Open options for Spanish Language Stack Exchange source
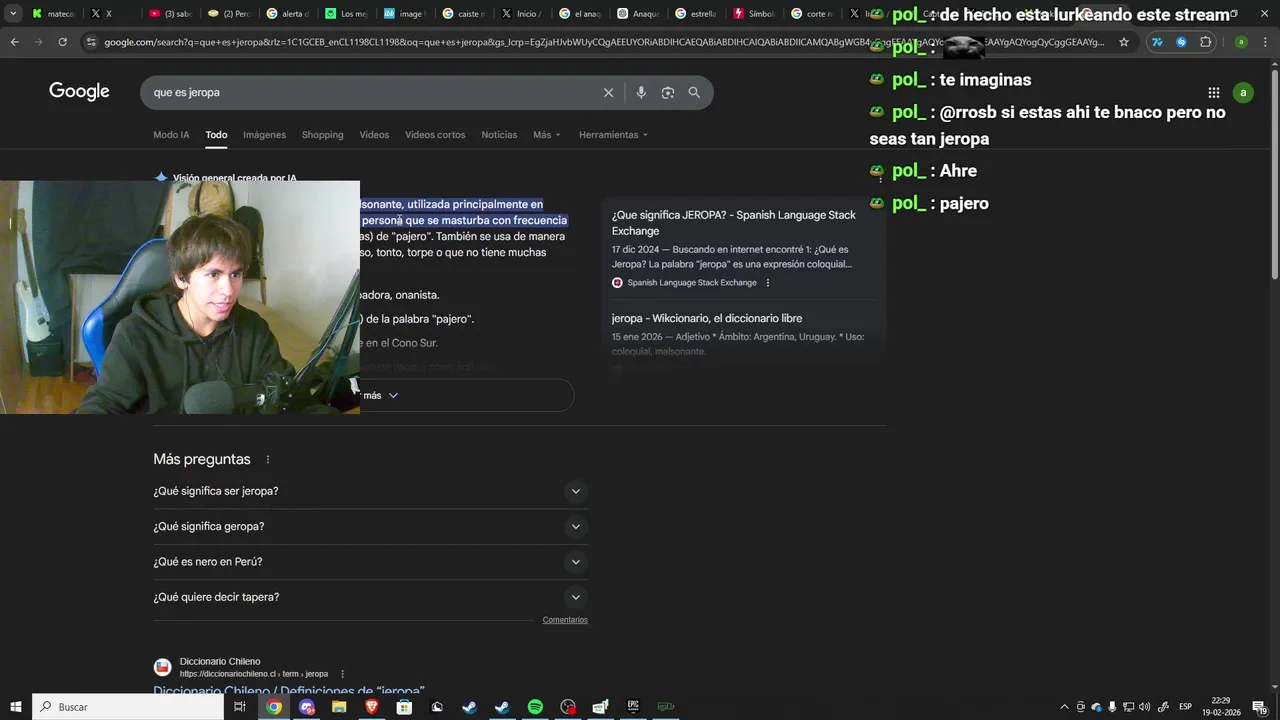This screenshot has width=1280, height=720. pyautogui.click(x=768, y=283)
